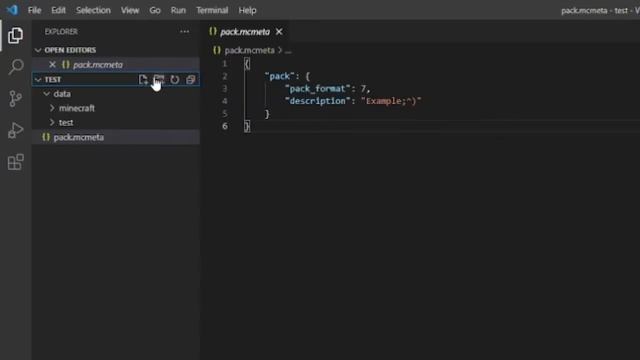
Task: Open the Run and Debug view
Action: 16,130
